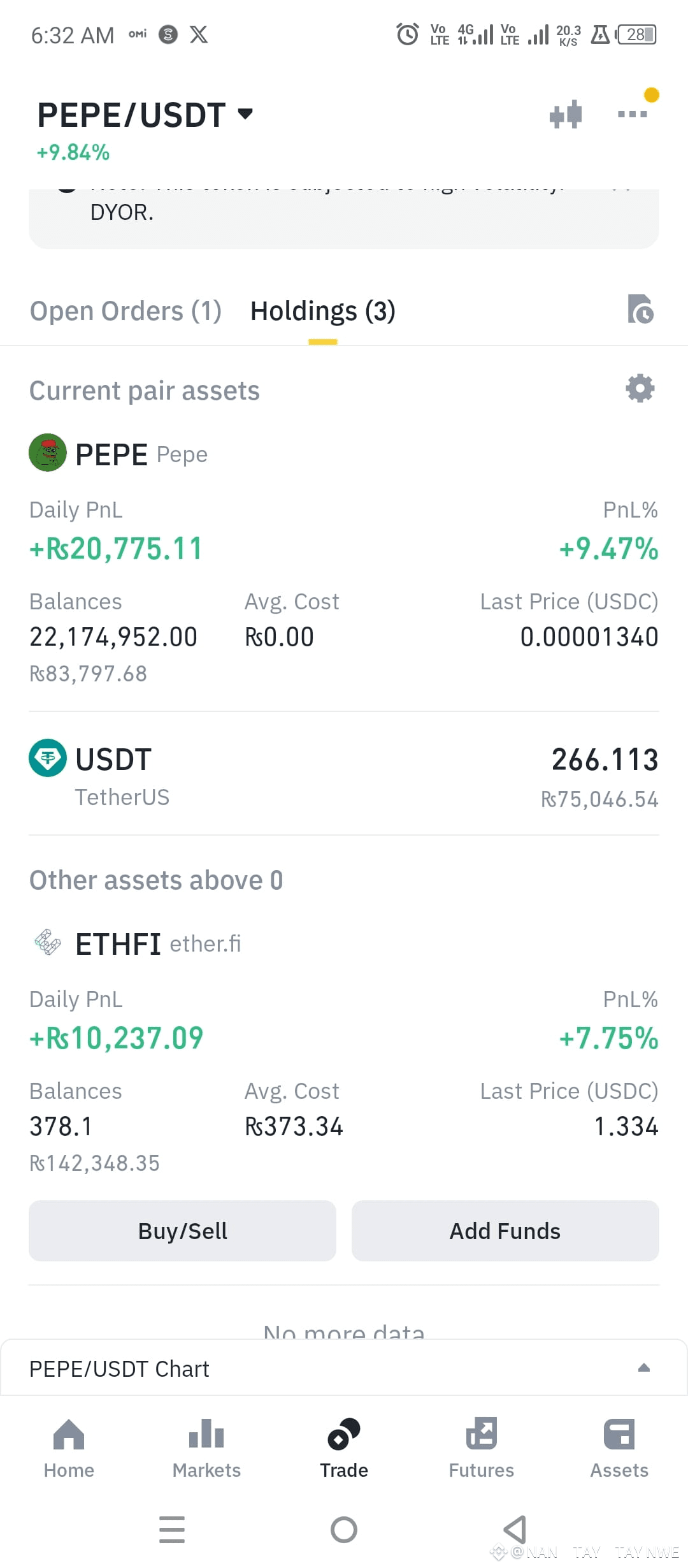
Task: Open the USDT TetherUS balance row
Action: [x=344, y=774]
